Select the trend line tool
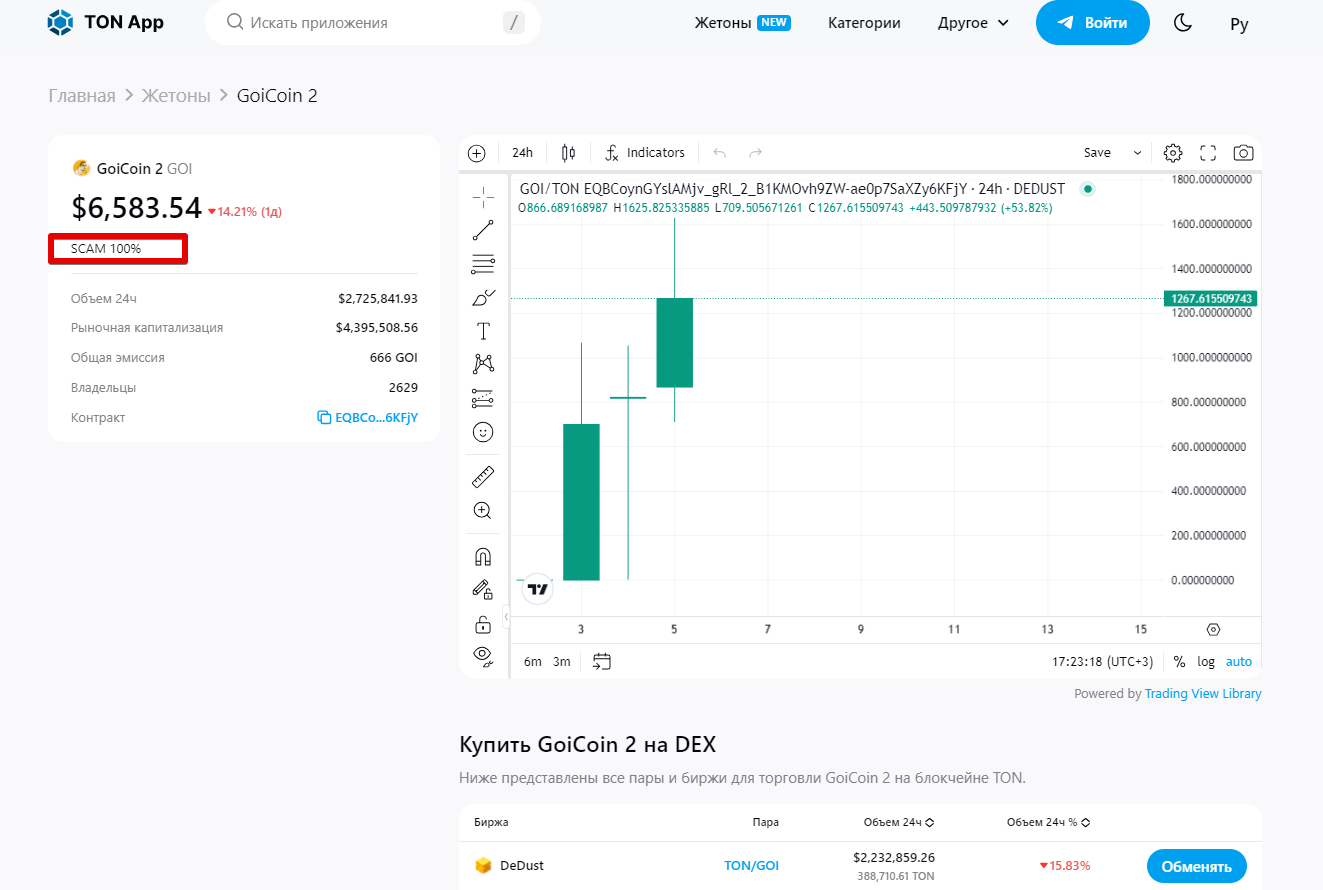This screenshot has height=890, width=1323. (x=483, y=230)
